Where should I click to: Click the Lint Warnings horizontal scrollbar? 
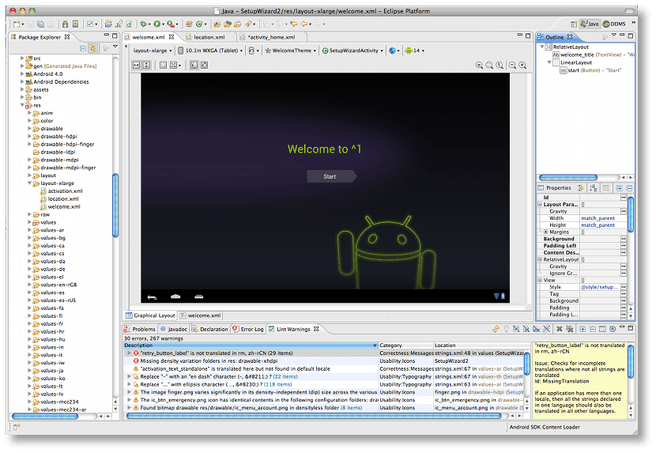[314, 416]
